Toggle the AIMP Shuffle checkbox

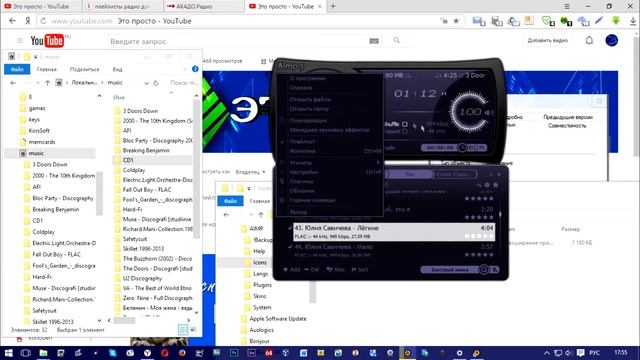click(404, 124)
